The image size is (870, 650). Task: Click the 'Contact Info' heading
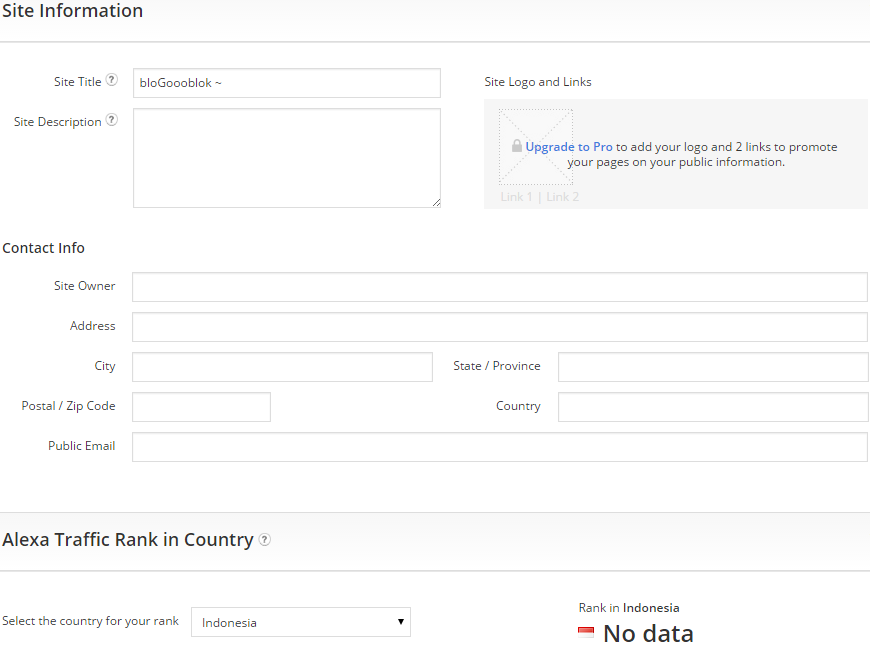coord(43,248)
